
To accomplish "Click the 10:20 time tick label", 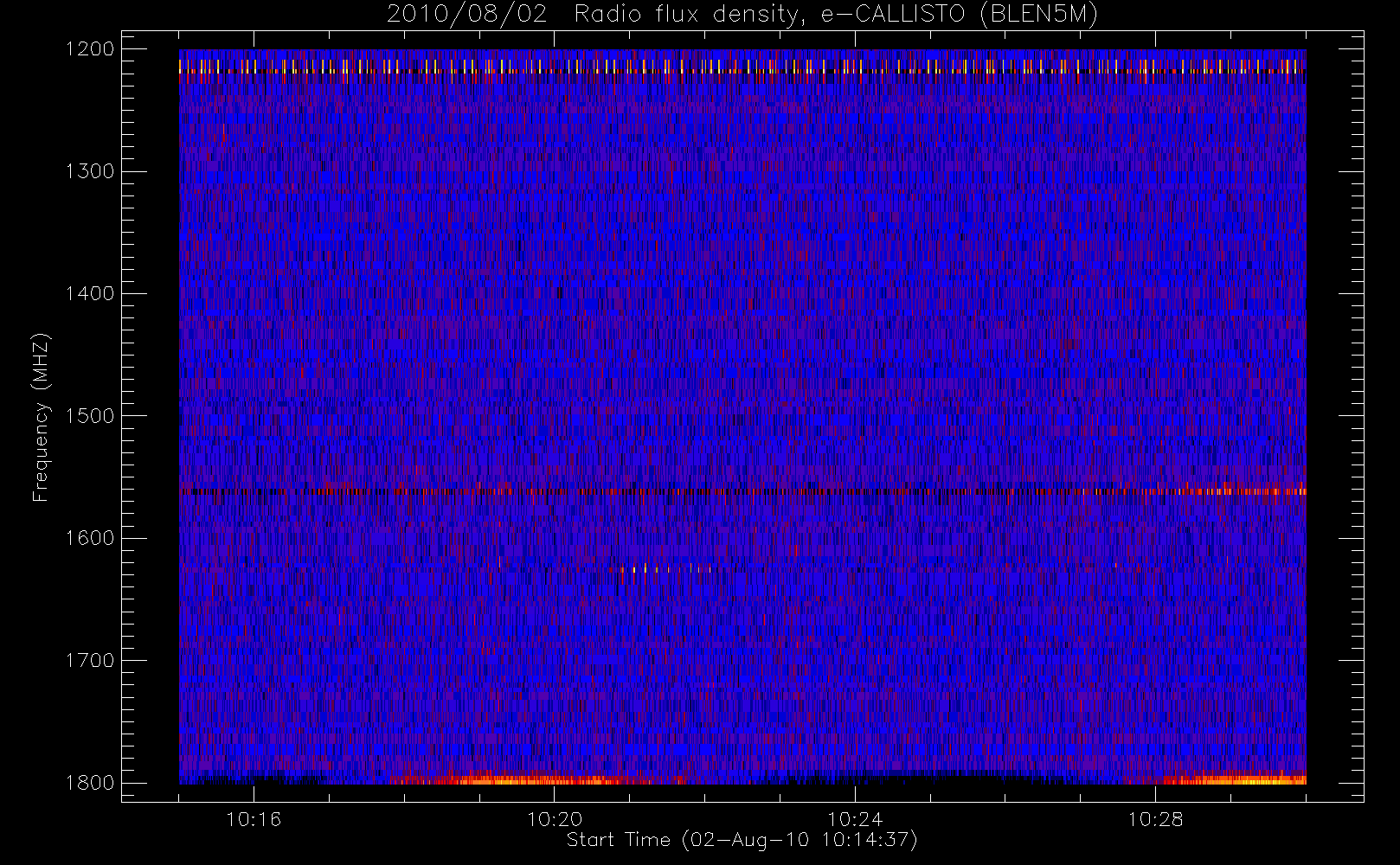I will click(554, 819).
